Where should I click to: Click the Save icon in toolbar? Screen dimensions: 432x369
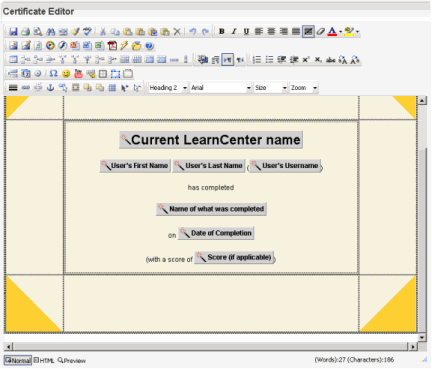click(x=13, y=32)
